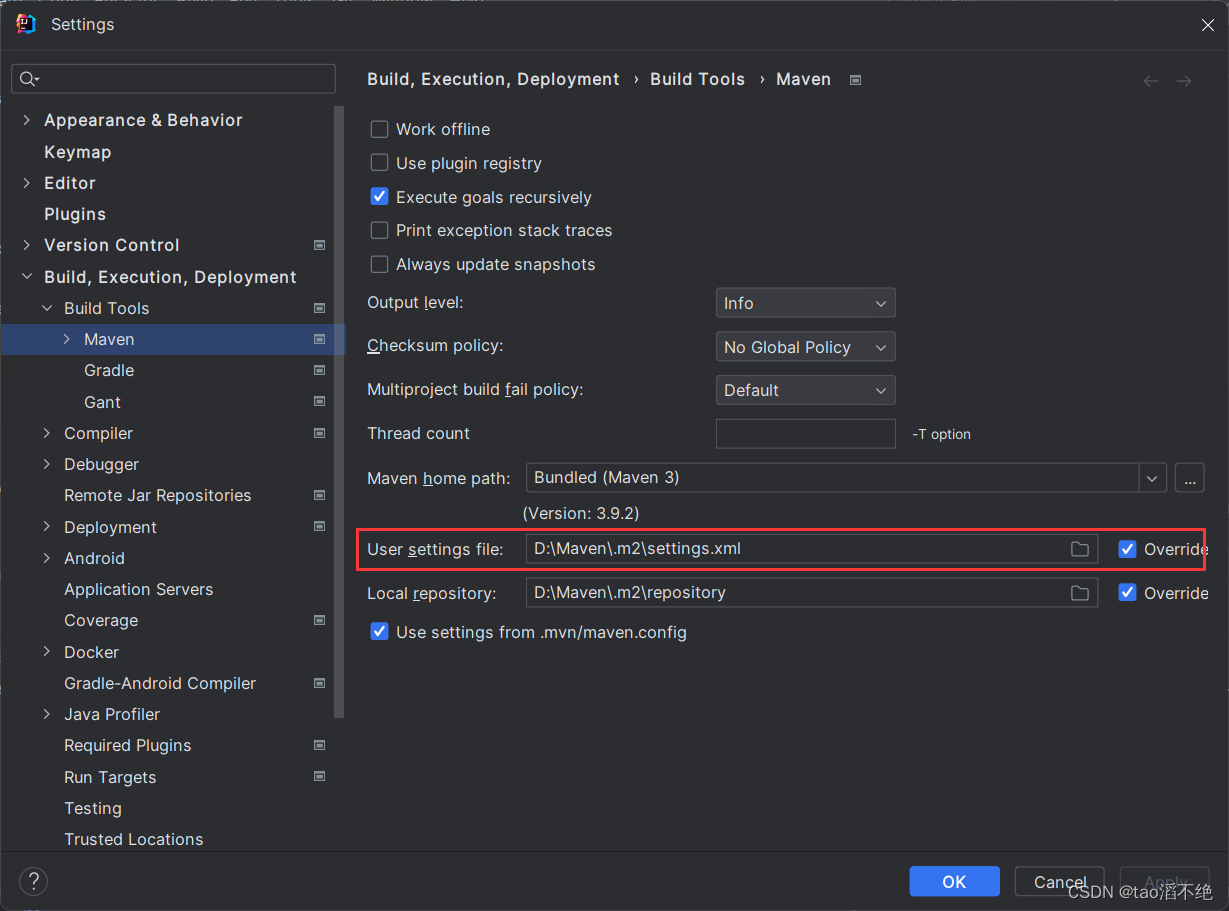Select Keymap in settings tree

(x=78, y=152)
